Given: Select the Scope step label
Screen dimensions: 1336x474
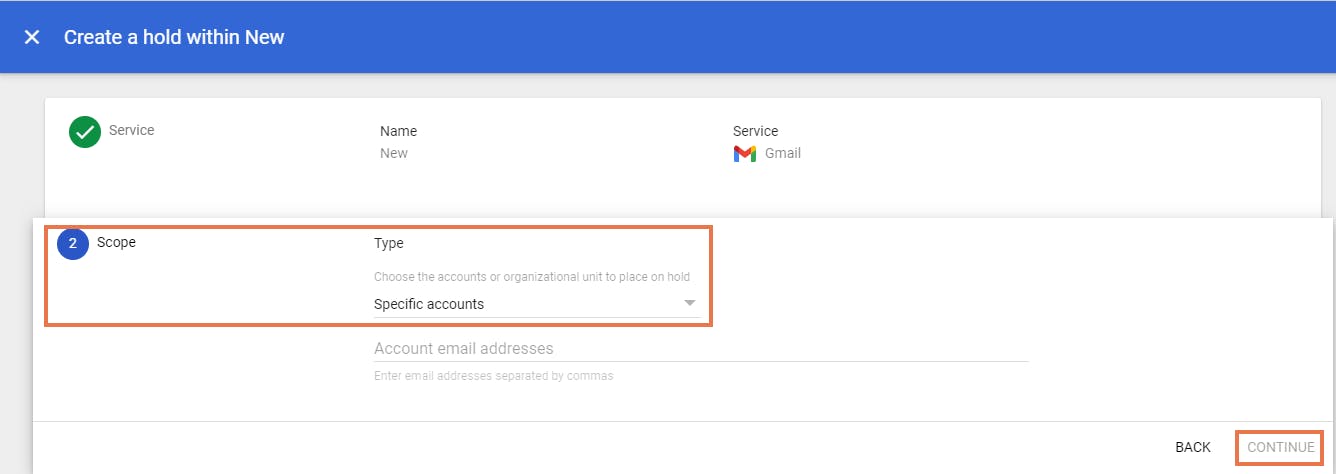Looking at the screenshot, I should pos(116,242).
